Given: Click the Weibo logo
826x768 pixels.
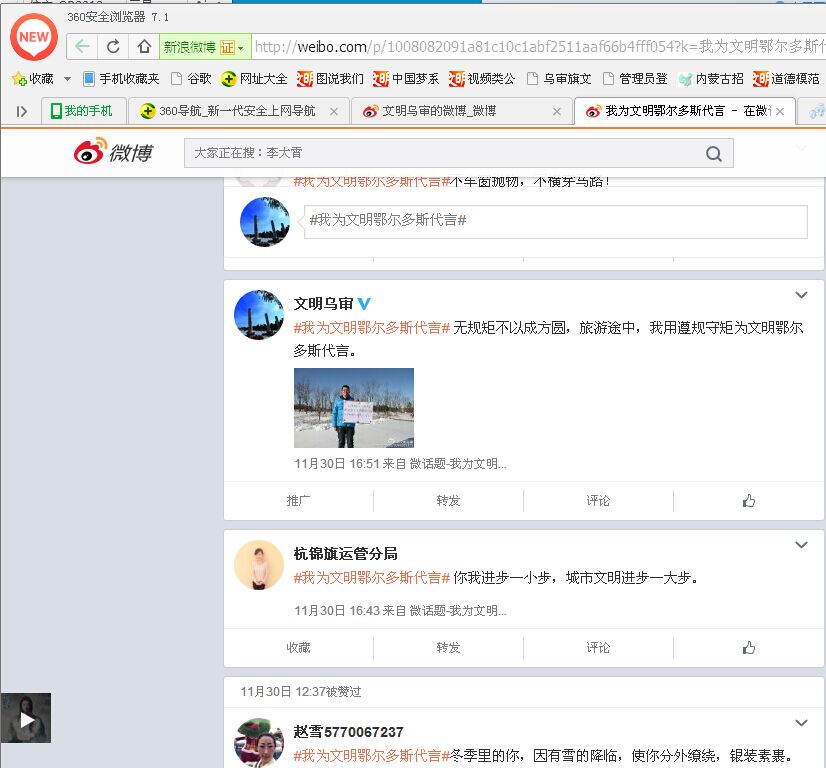Looking at the screenshot, I should click(x=113, y=152).
